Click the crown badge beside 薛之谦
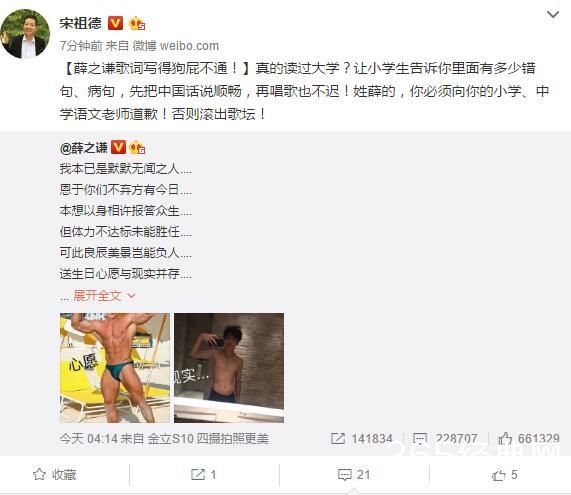Image resolution: width=571 pixels, height=495 pixels. coord(137,148)
